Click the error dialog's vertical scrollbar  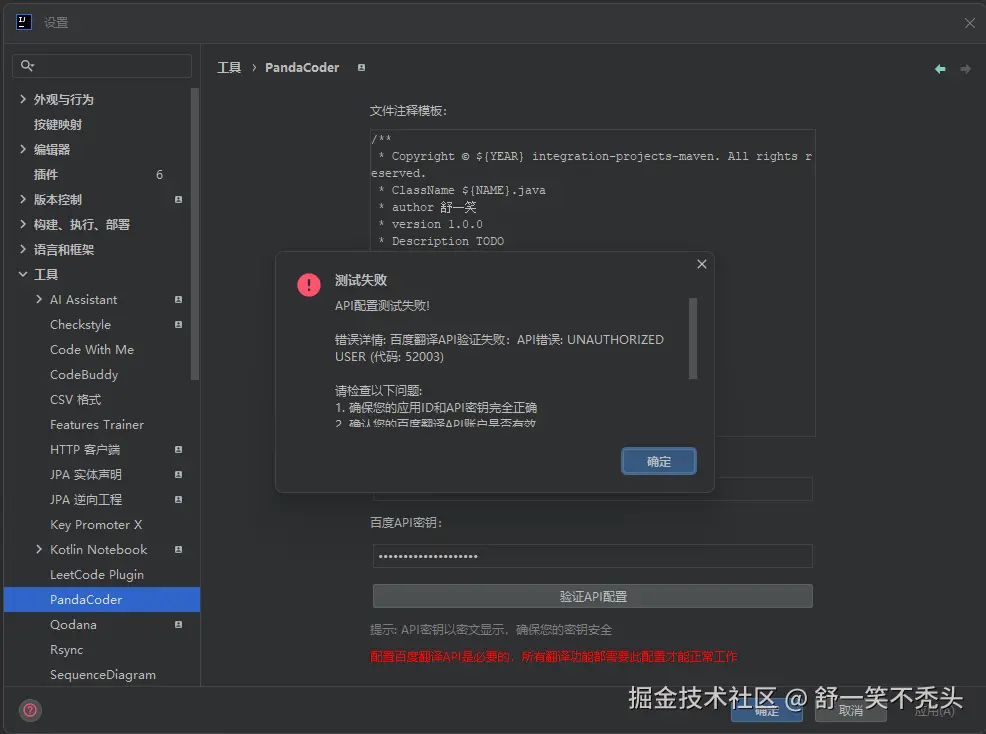click(x=693, y=338)
